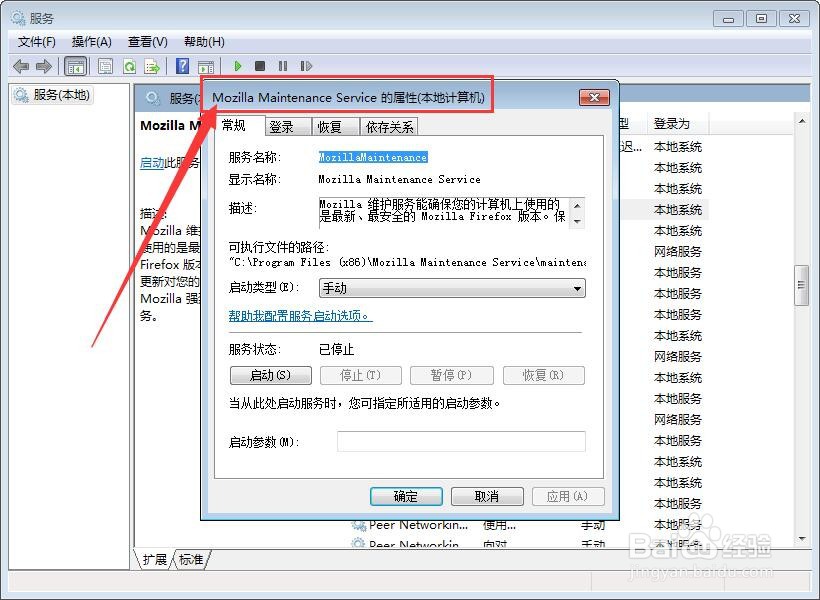Stop service with square toolbar icon

pos(260,66)
